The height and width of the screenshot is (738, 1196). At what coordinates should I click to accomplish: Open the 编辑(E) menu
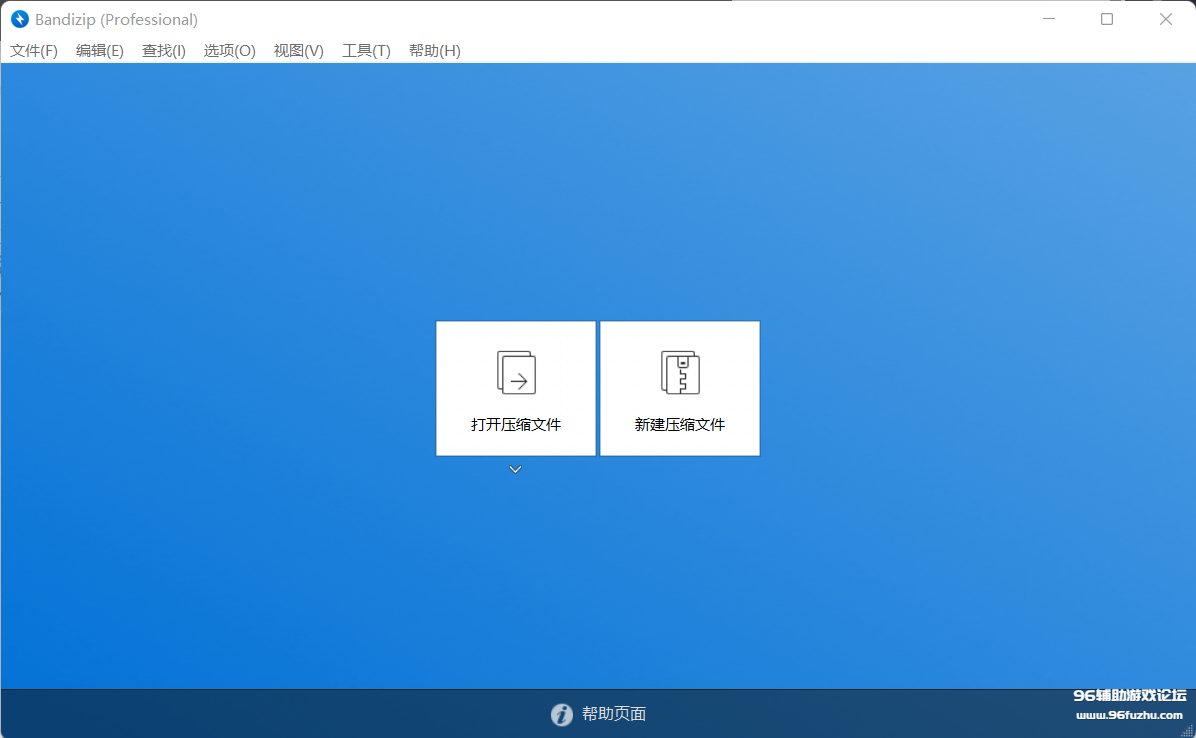point(100,51)
